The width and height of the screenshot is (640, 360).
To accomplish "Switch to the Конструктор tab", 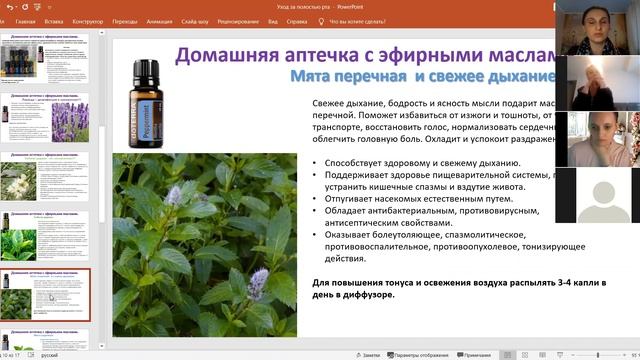I will [x=88, y=22].
